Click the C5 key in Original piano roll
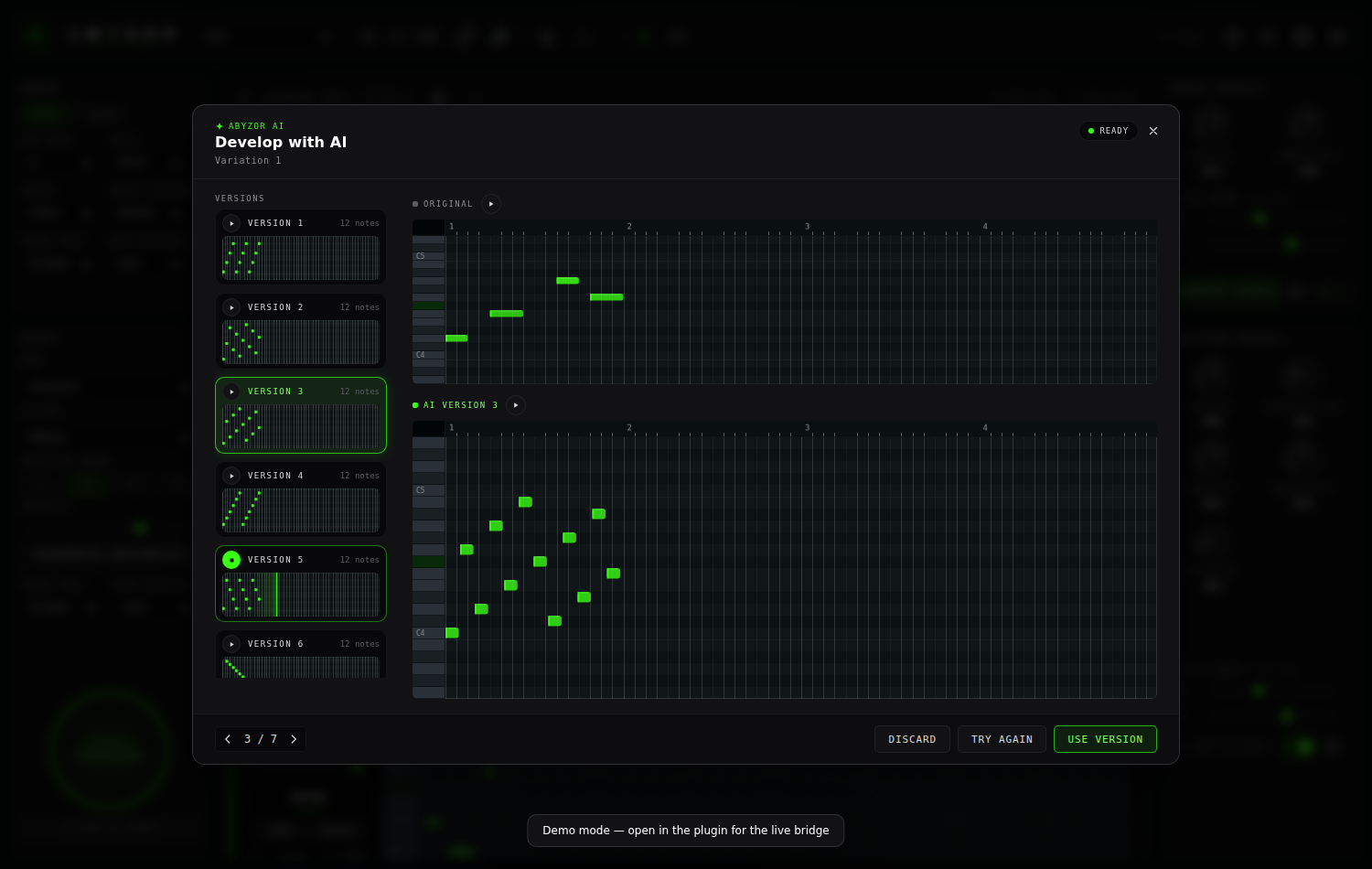Screen dimensions: 1372x869 (x=428, y=256)
